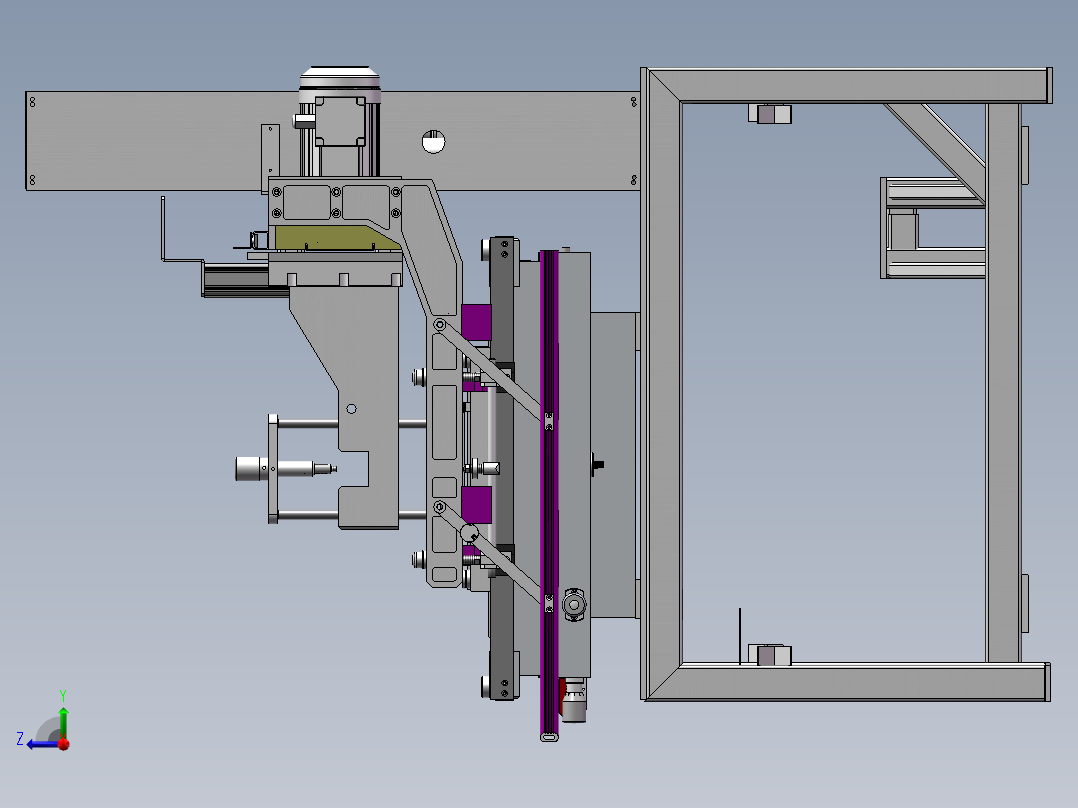Image resolution: width=1078 pixels, height=808 pixels.
Task: Select the upper link arm pivot pin
Action: 440,325
